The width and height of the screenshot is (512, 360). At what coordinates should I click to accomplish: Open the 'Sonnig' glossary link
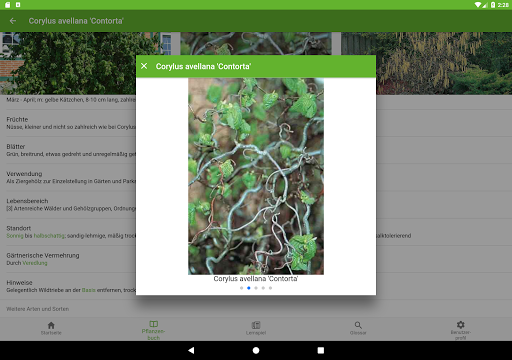point(15,236)
